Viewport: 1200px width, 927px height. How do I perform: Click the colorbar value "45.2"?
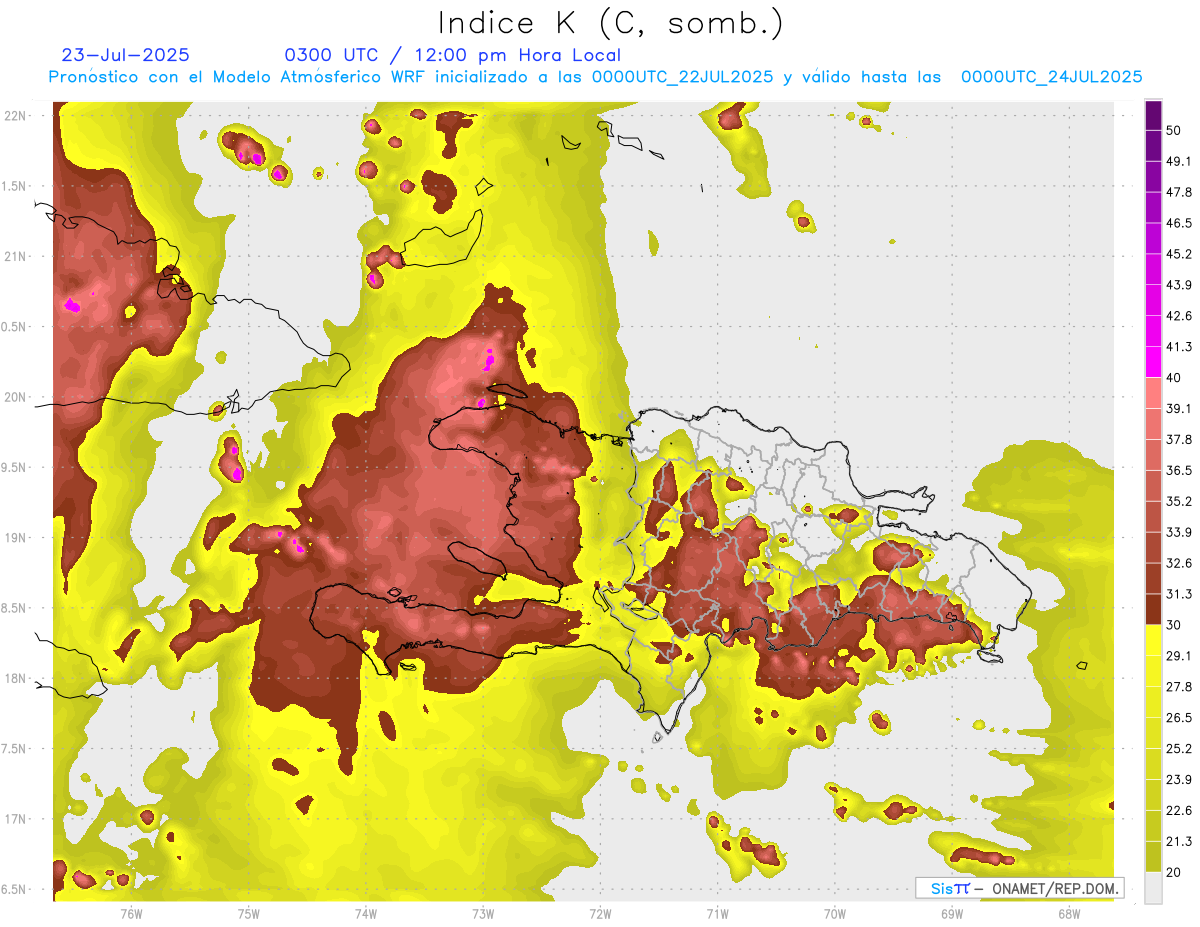click(x=1179, y=254)
